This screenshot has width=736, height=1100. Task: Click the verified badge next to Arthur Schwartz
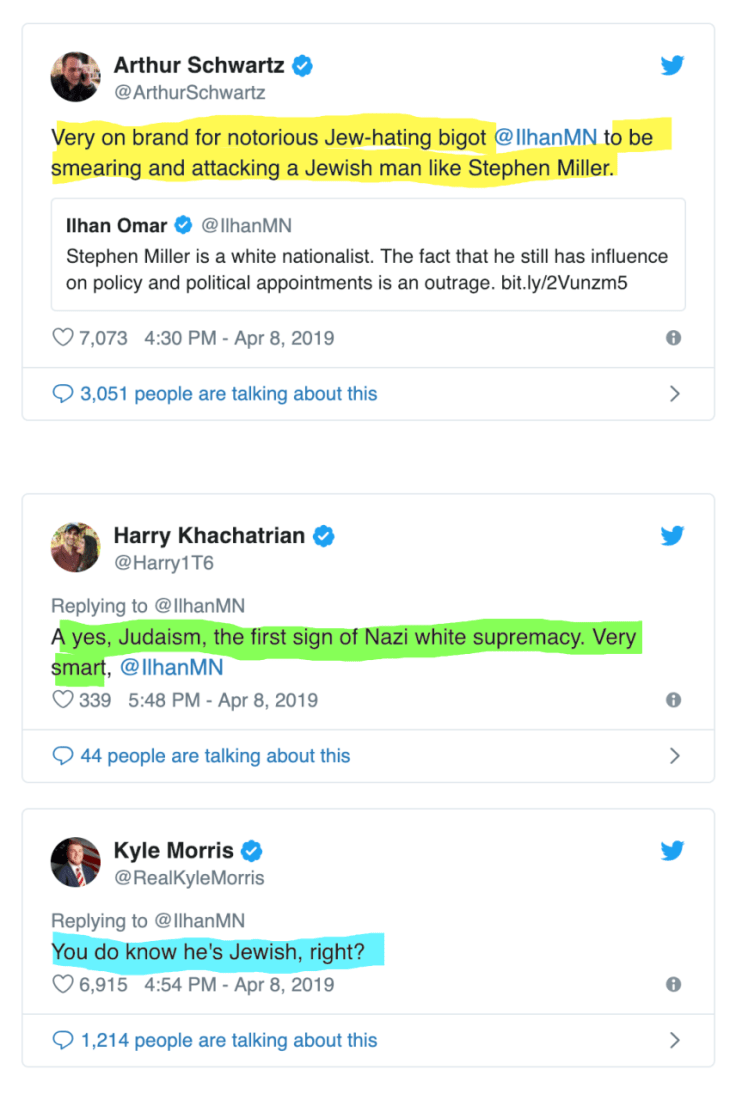coord(301,65)
